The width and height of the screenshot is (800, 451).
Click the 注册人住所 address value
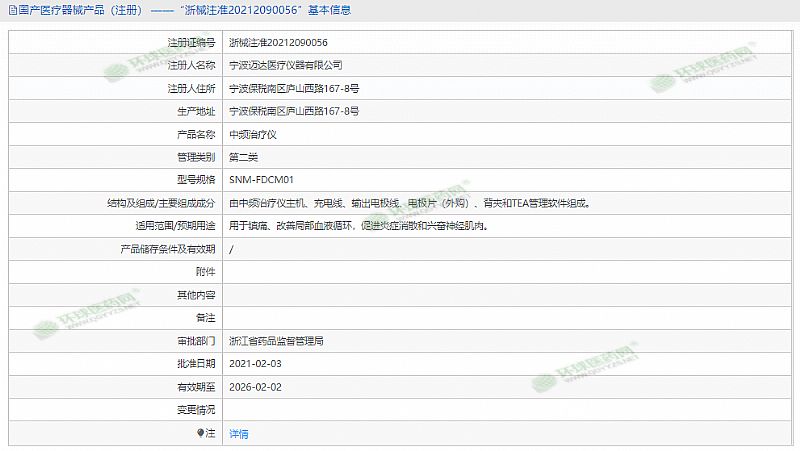click(x=294, y=88)
